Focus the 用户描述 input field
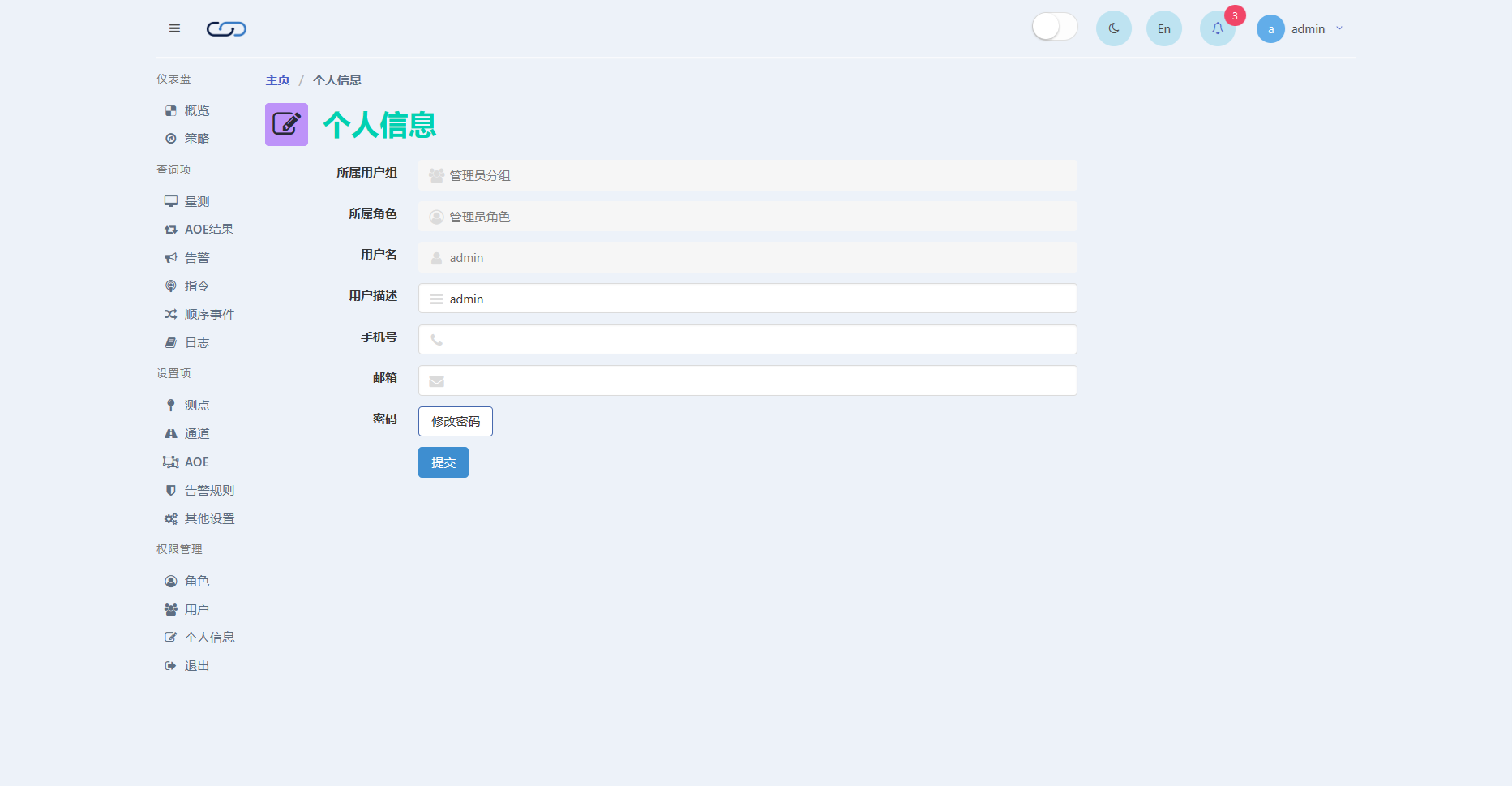 (747, 299)
